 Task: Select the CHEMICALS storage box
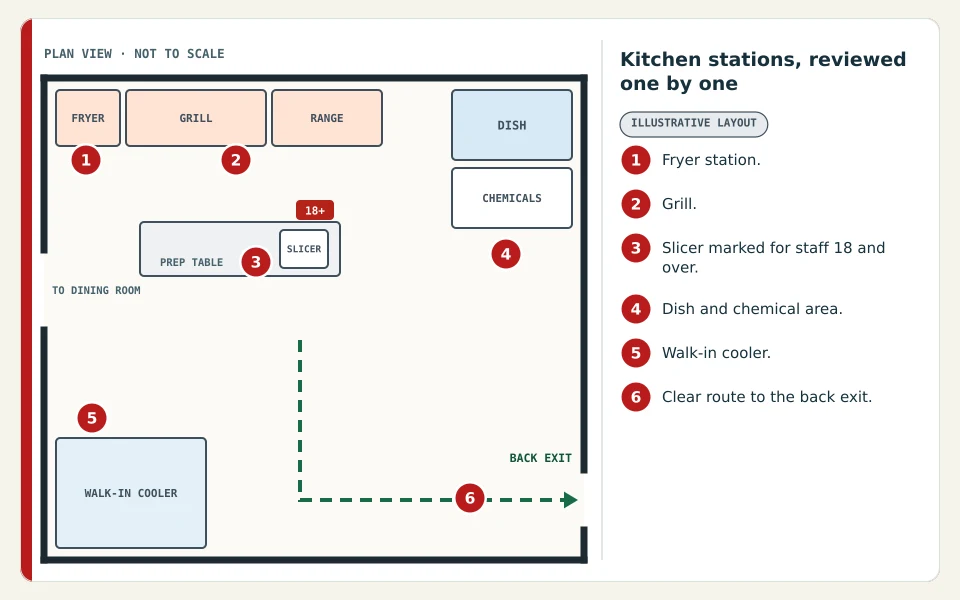512,198
